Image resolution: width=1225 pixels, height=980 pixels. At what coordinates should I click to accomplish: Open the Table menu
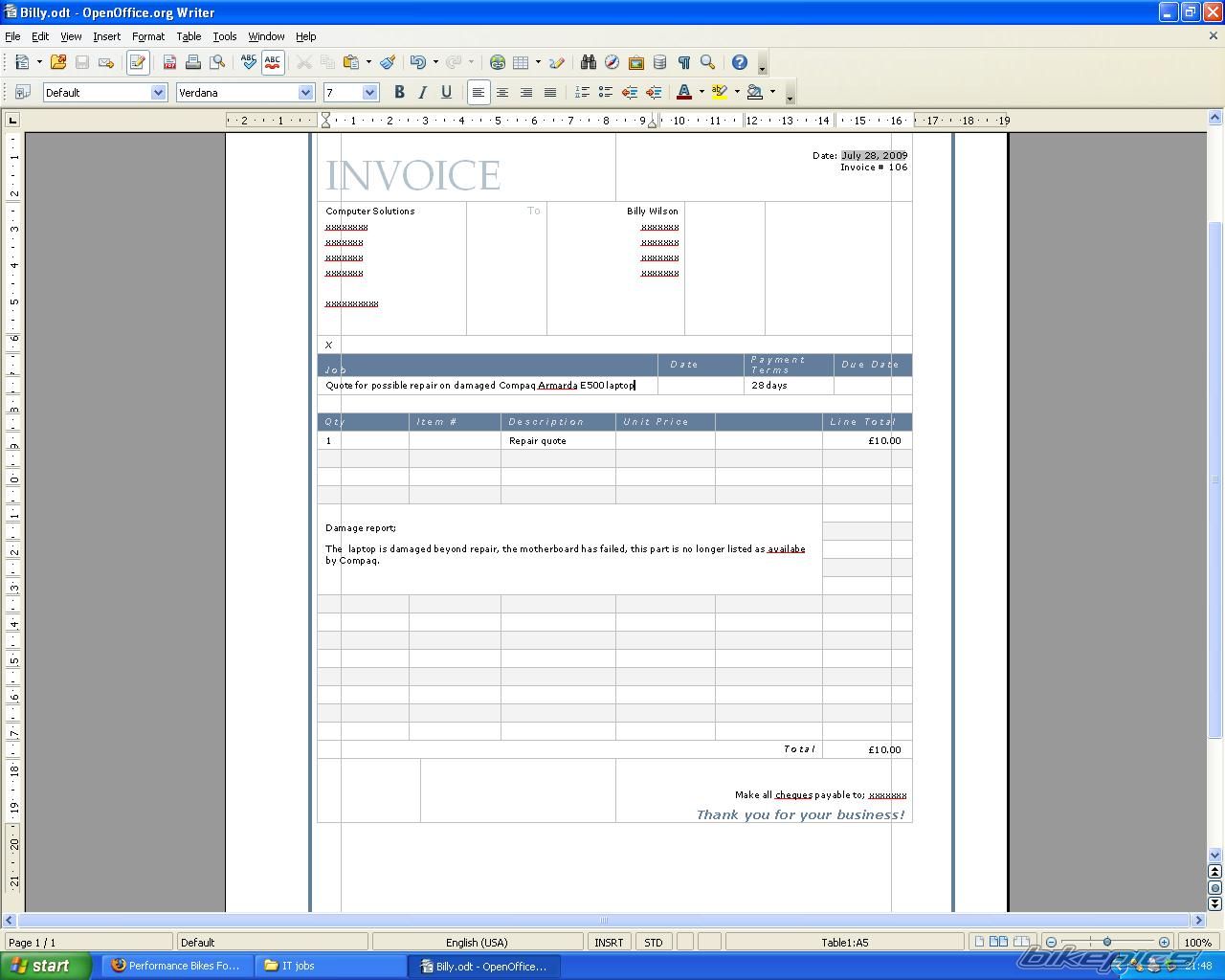189,36
